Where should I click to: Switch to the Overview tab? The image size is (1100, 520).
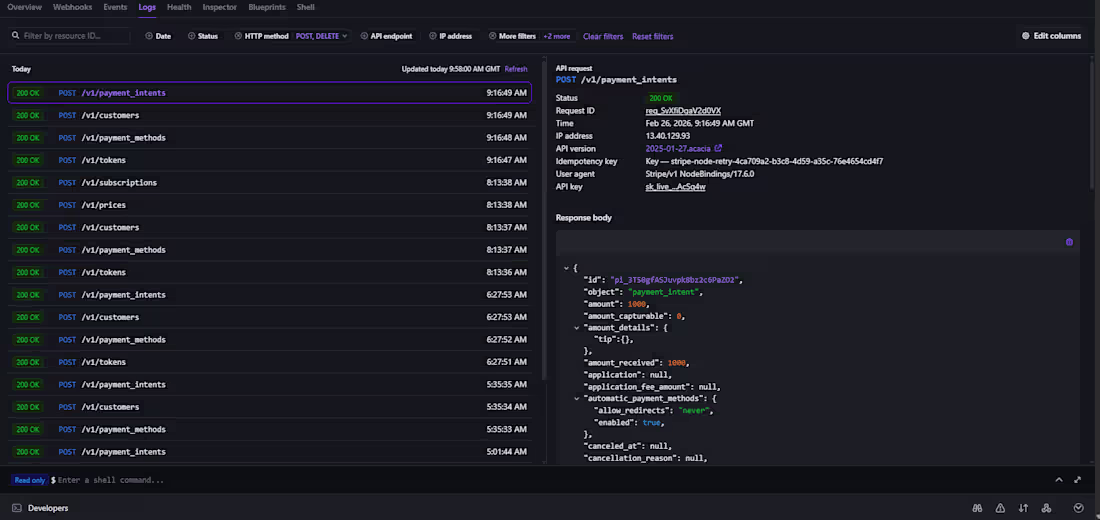coord(25,7)
